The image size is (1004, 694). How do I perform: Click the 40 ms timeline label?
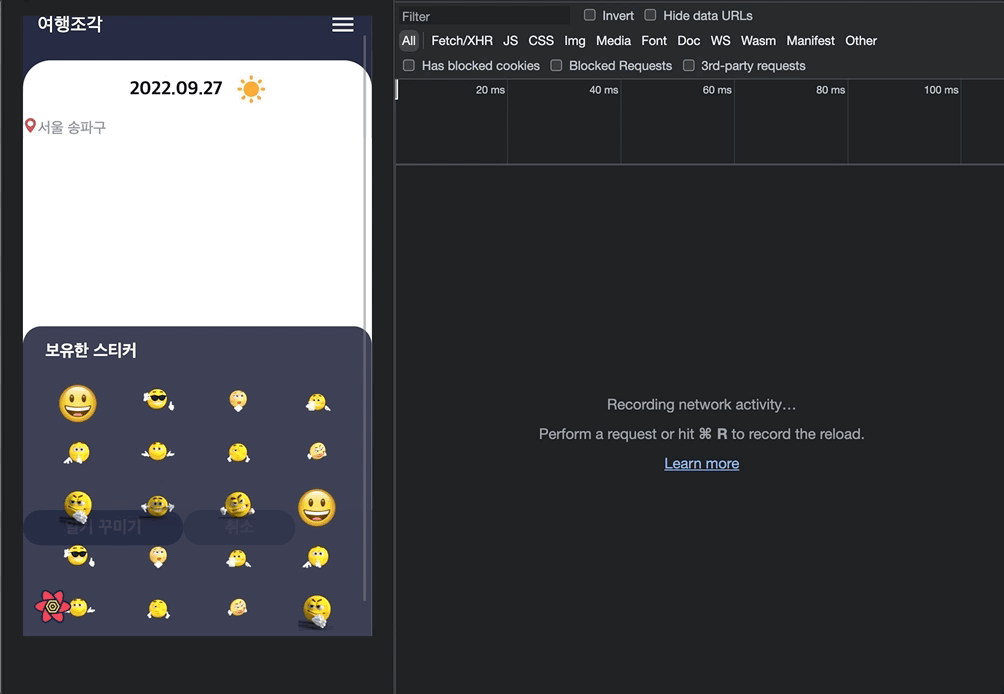click(603, 90)
